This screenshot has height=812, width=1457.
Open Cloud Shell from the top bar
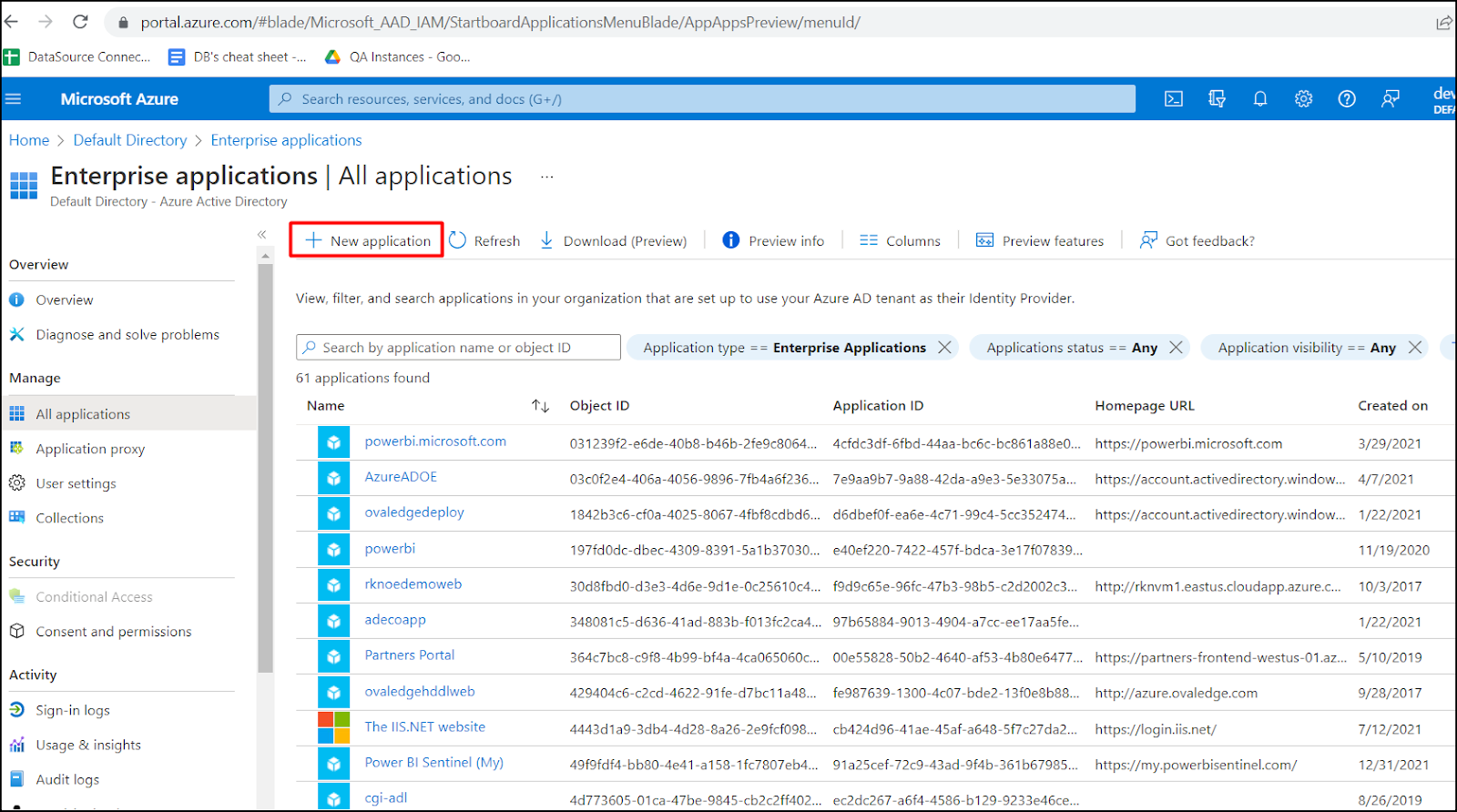coord(1174,98)
